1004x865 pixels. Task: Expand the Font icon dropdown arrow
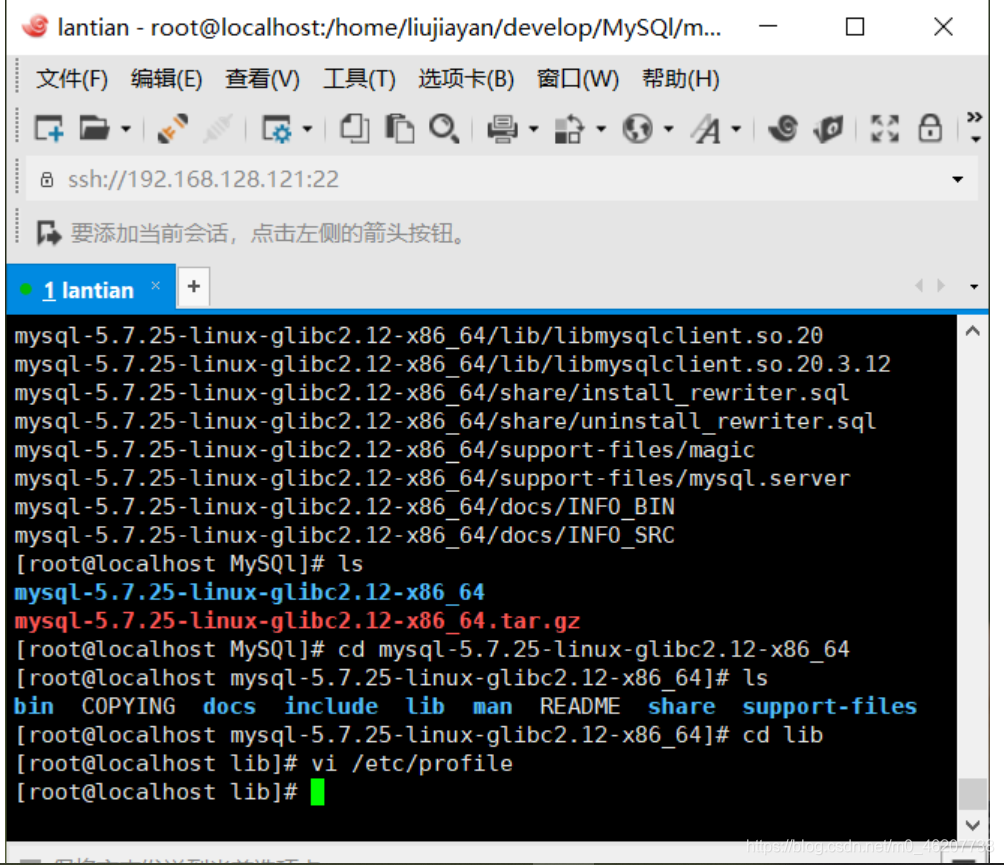tap(736, 129)
